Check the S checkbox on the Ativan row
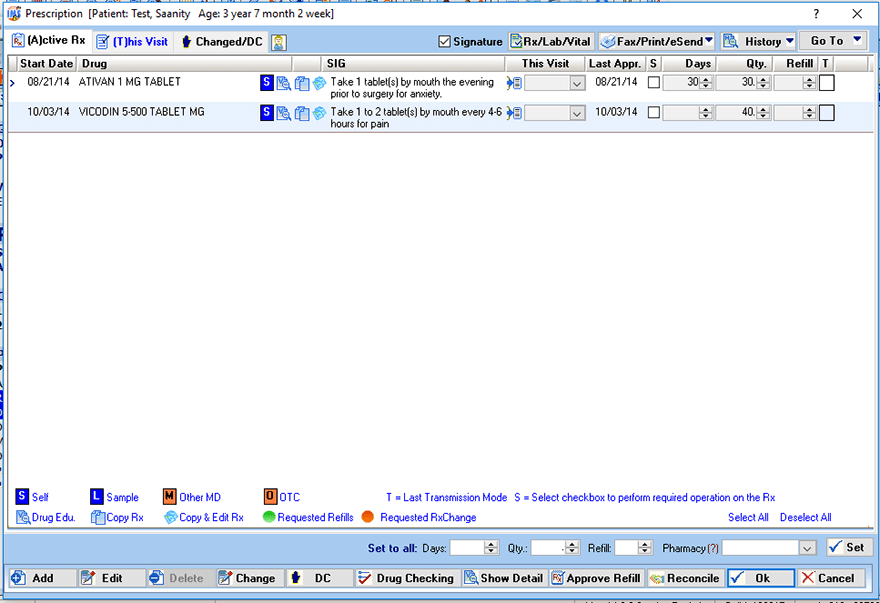 coord(654,83)
